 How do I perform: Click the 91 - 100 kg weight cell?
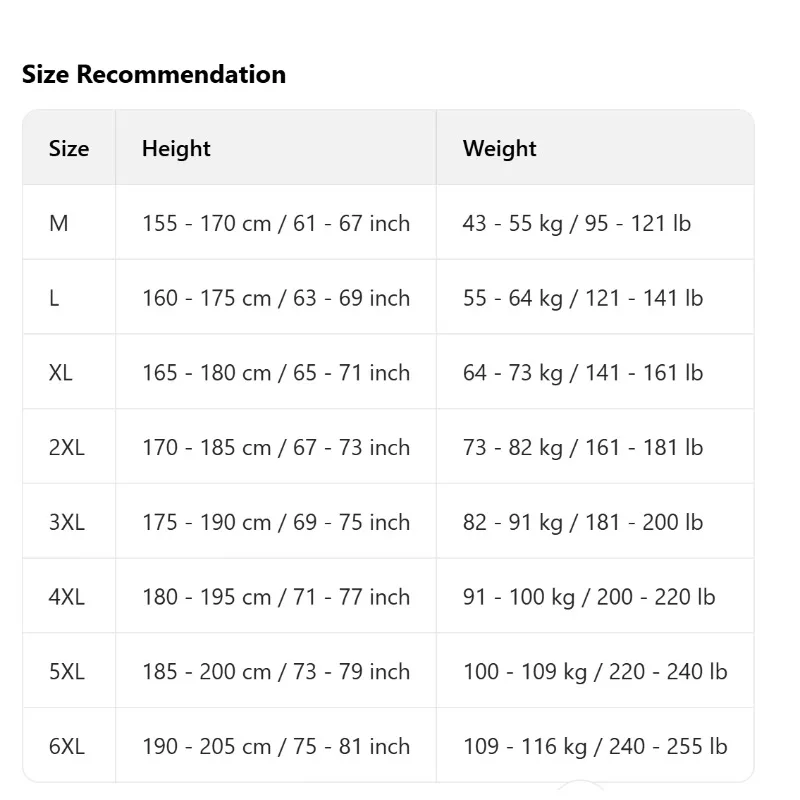pyautogui.click(x=589, y=597)
